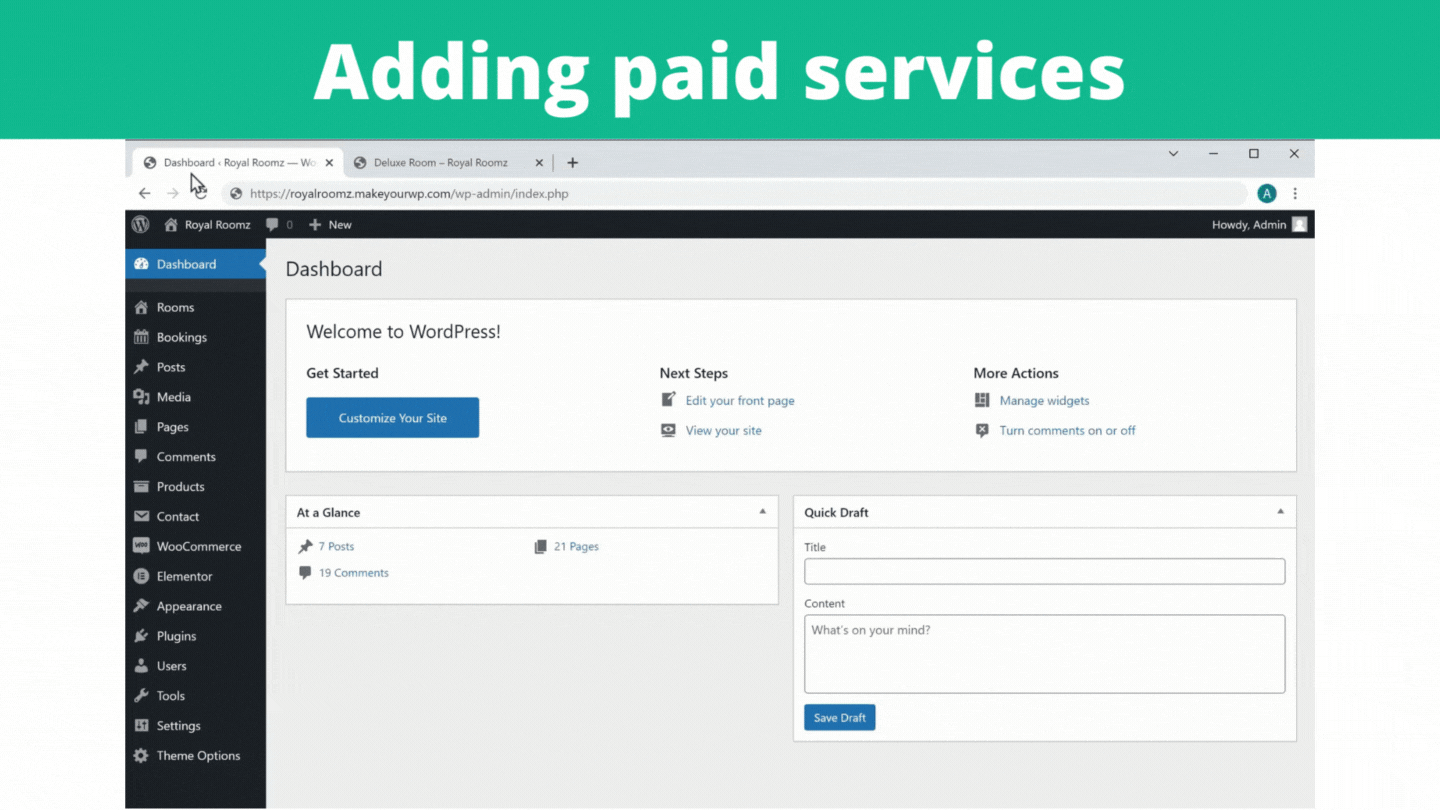Open the Manage widgets link
The height and width of the screenshot is (810, 1440).
click(1044, 401)
